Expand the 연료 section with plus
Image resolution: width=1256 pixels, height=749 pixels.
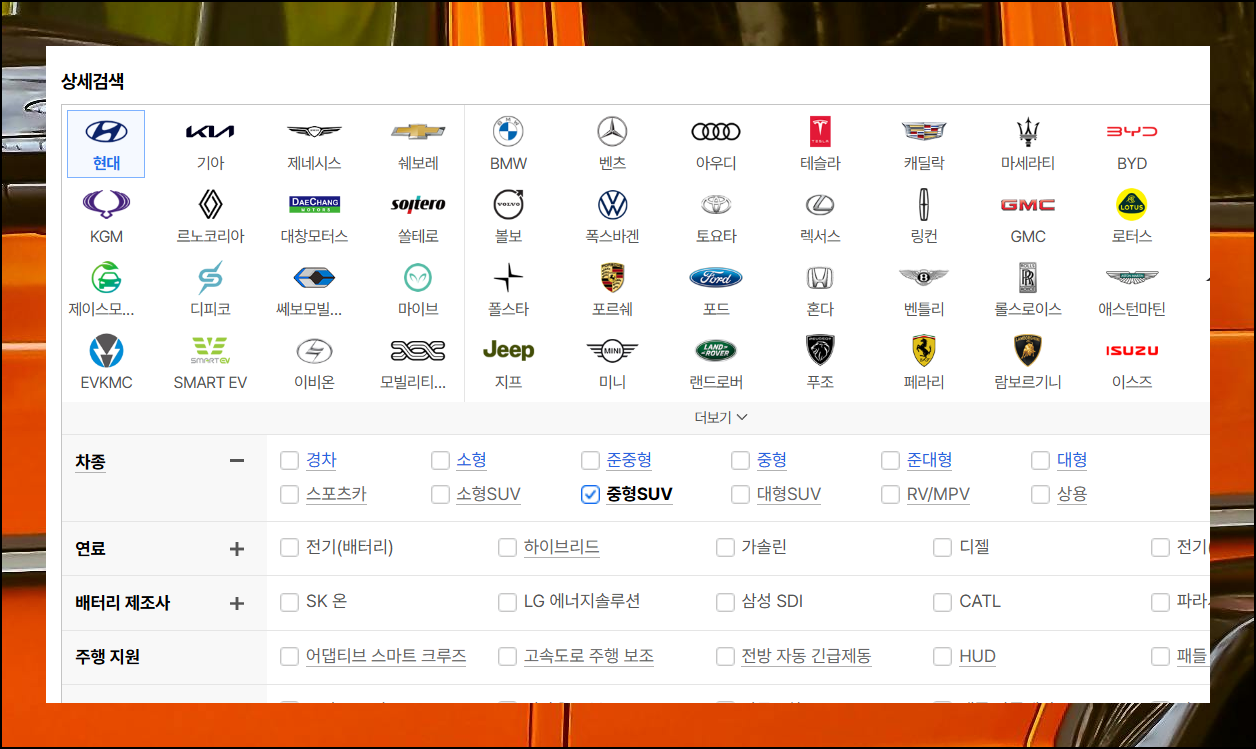tap(237, 549)
